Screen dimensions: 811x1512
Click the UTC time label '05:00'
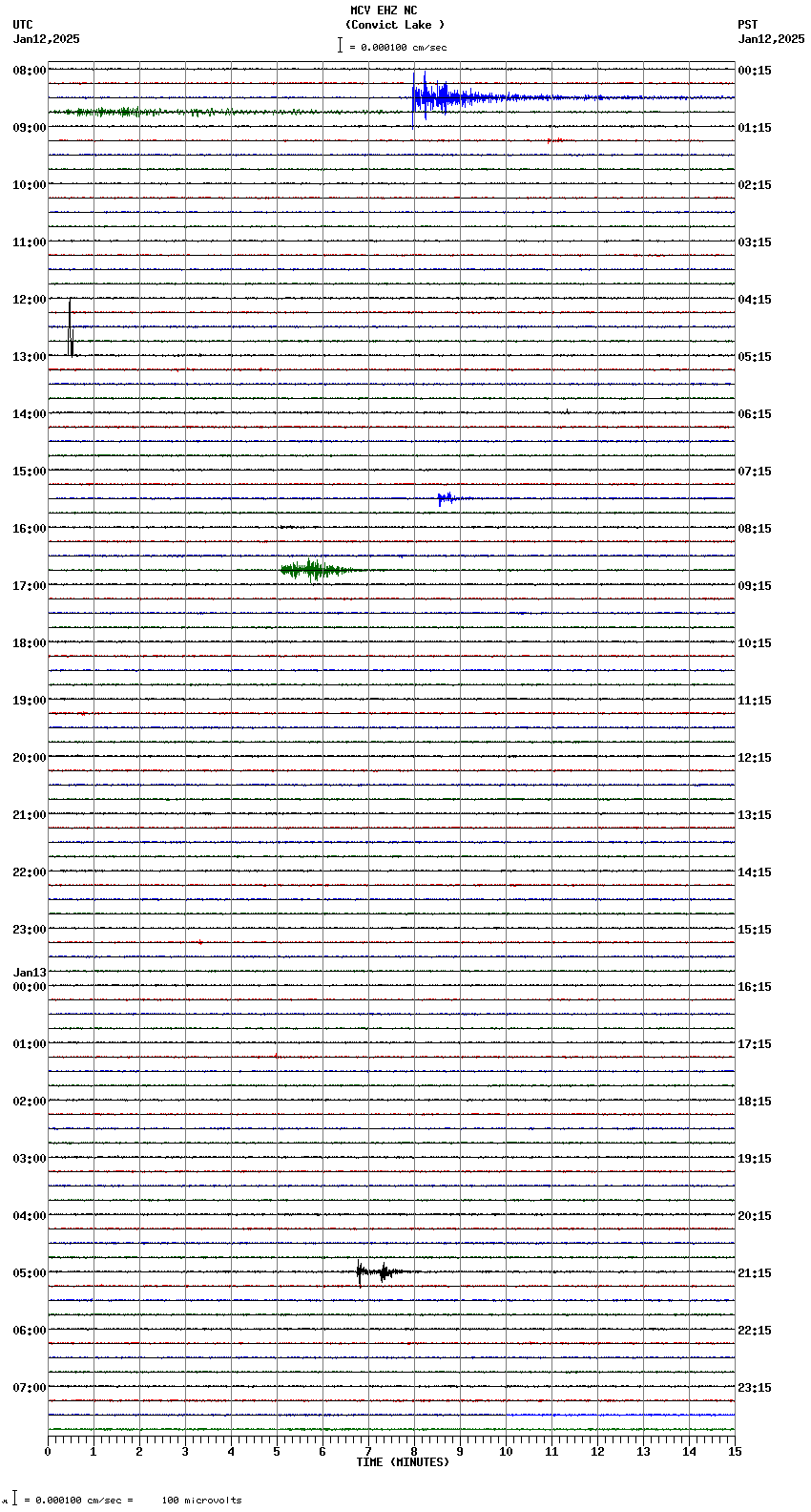coord(30,1273)
